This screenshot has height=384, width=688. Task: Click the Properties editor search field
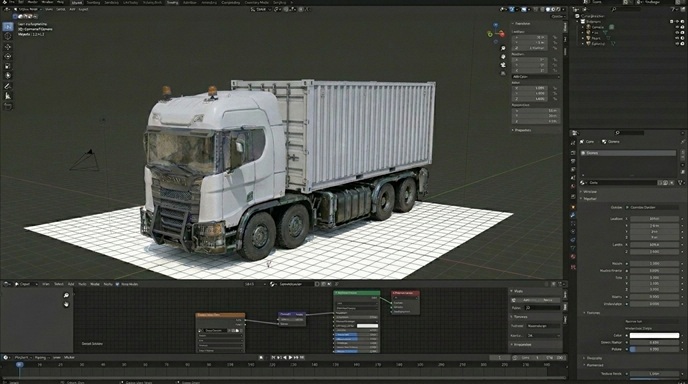coord(628,133)
